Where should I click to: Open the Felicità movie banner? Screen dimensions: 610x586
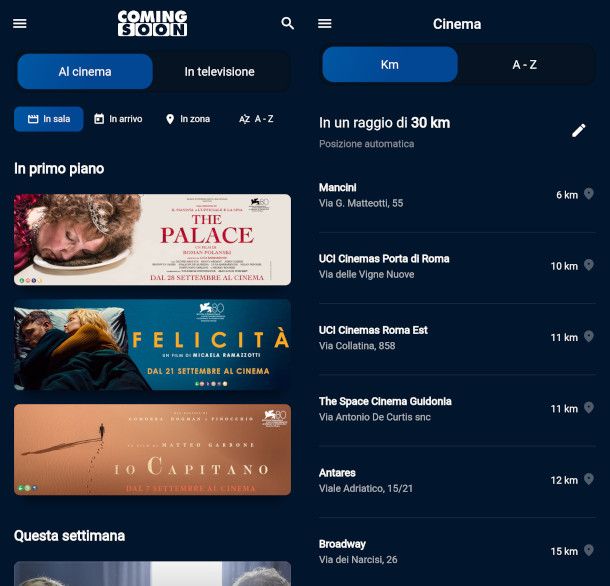(x=152, y=345)
